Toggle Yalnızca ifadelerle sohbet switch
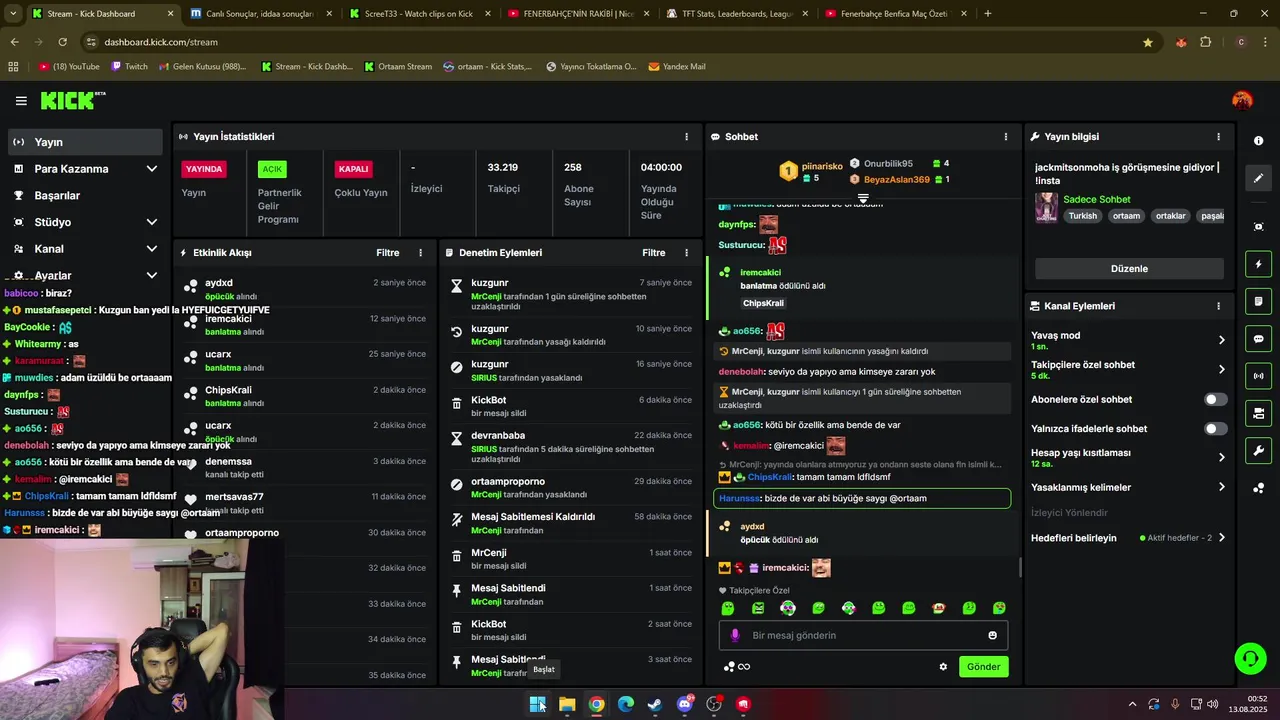 click(x=1215, y=428)
